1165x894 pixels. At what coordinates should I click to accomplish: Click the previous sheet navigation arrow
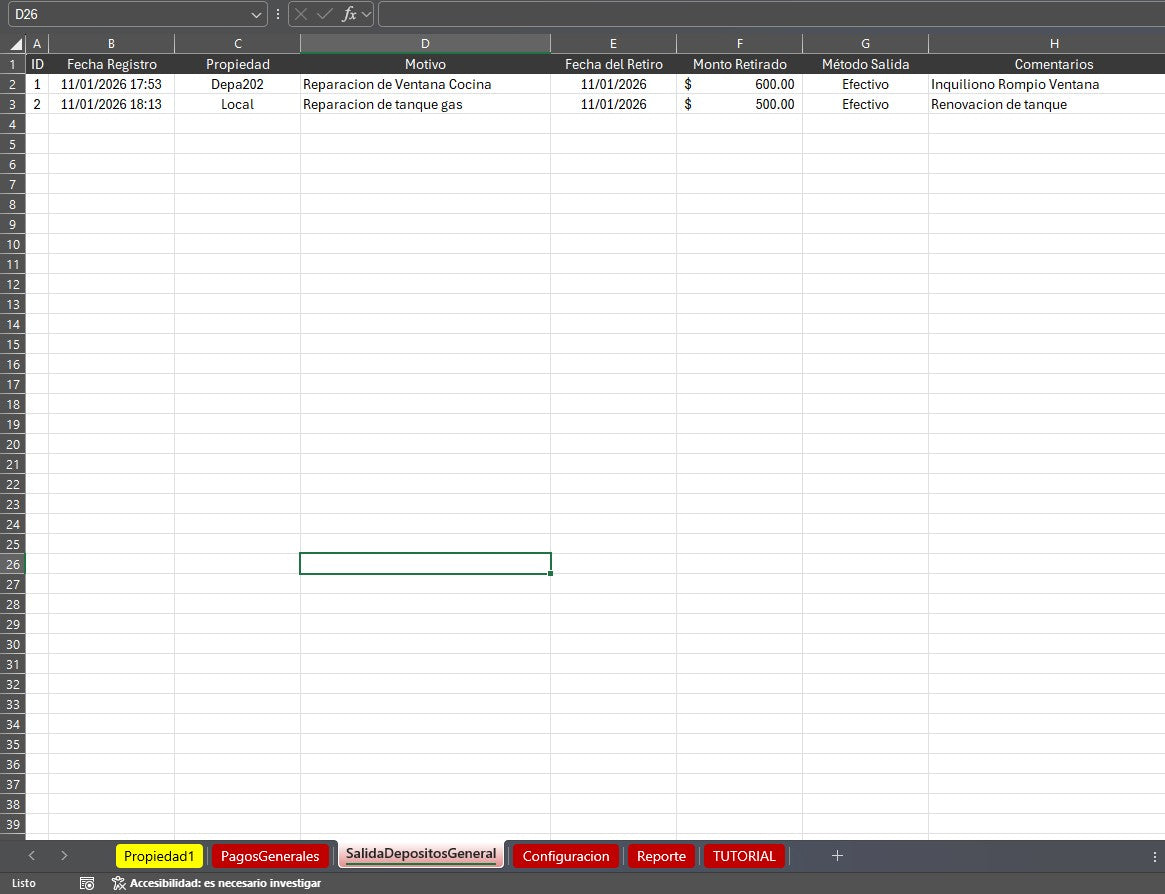31,856
